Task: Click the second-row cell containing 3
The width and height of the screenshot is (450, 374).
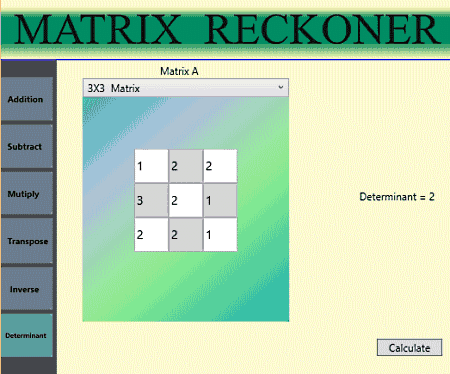Action: point(151,200)
